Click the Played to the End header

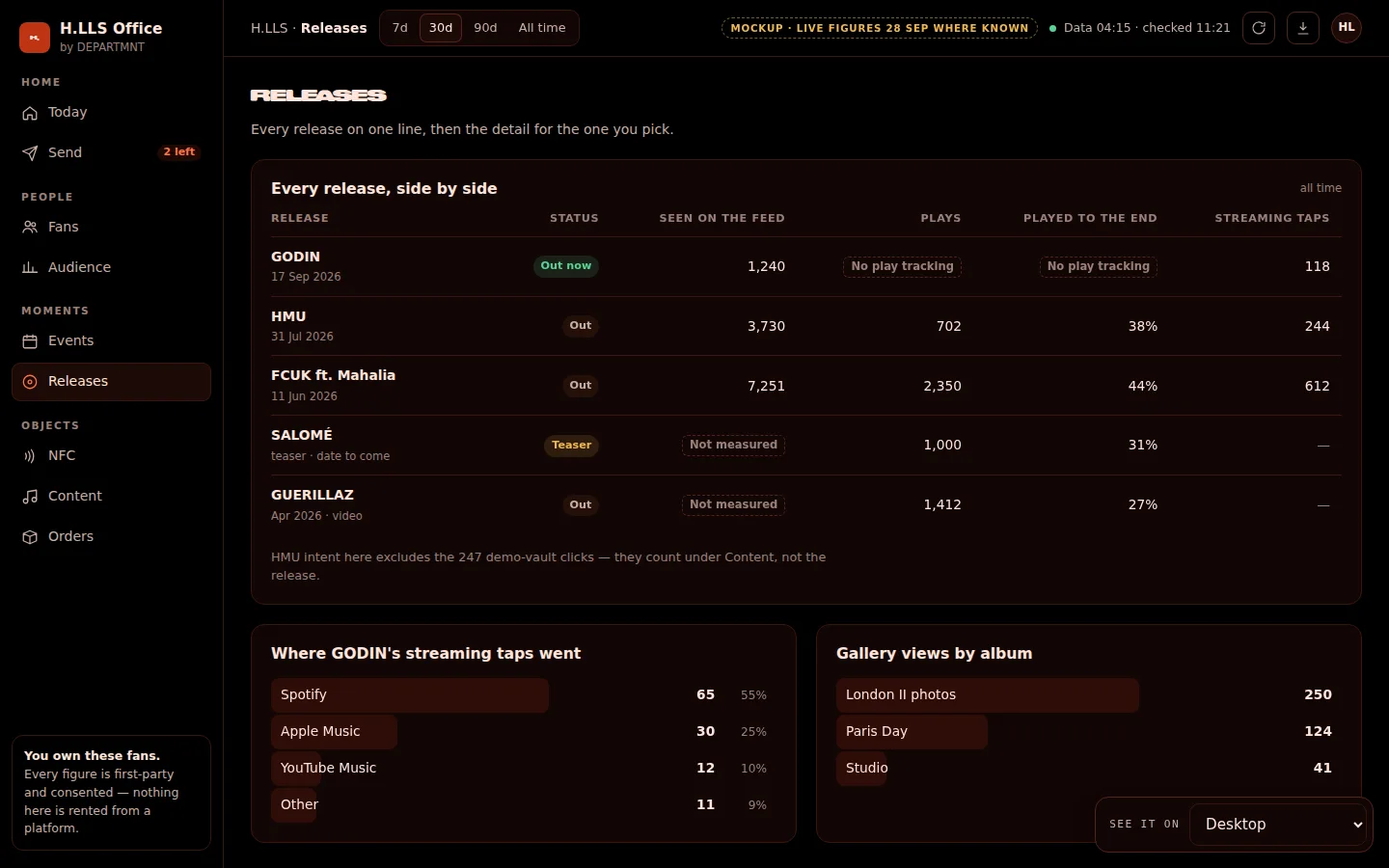1090,219
